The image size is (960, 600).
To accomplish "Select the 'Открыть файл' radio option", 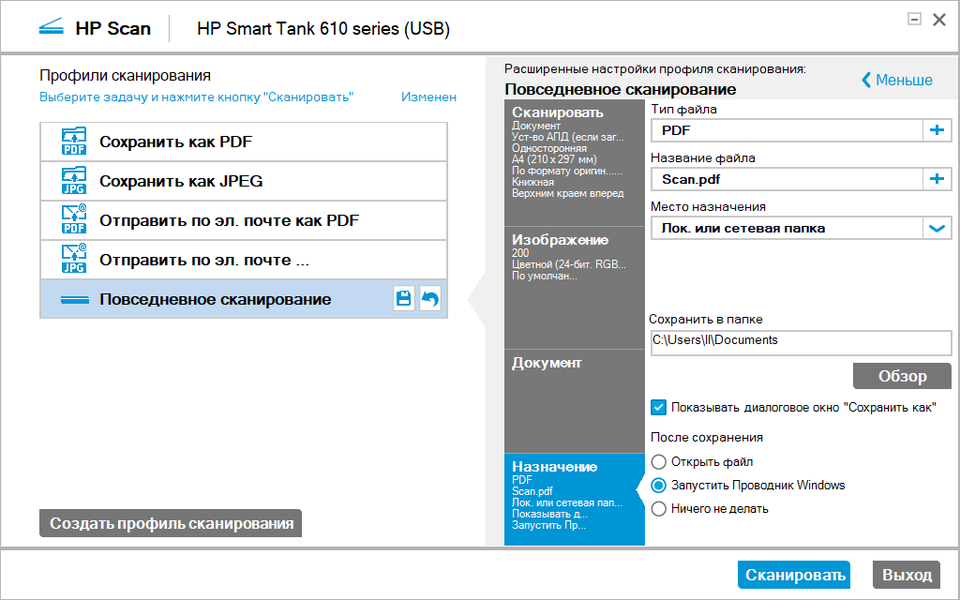I will pos(659,462).
